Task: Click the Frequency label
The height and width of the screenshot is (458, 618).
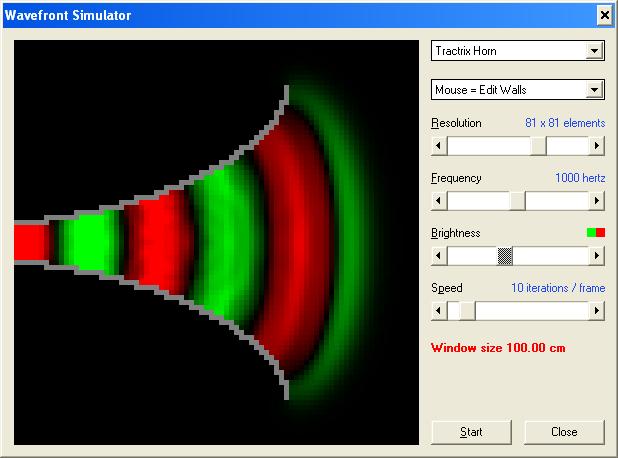Action: pyautogui.click(x=456, y=178)
